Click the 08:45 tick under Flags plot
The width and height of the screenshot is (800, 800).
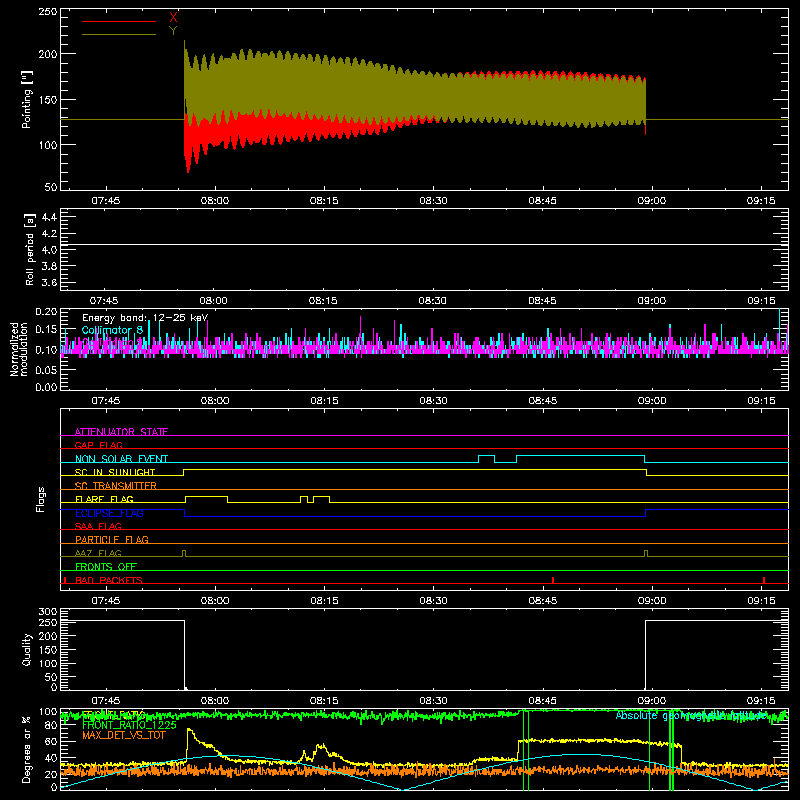pos(543,601)
